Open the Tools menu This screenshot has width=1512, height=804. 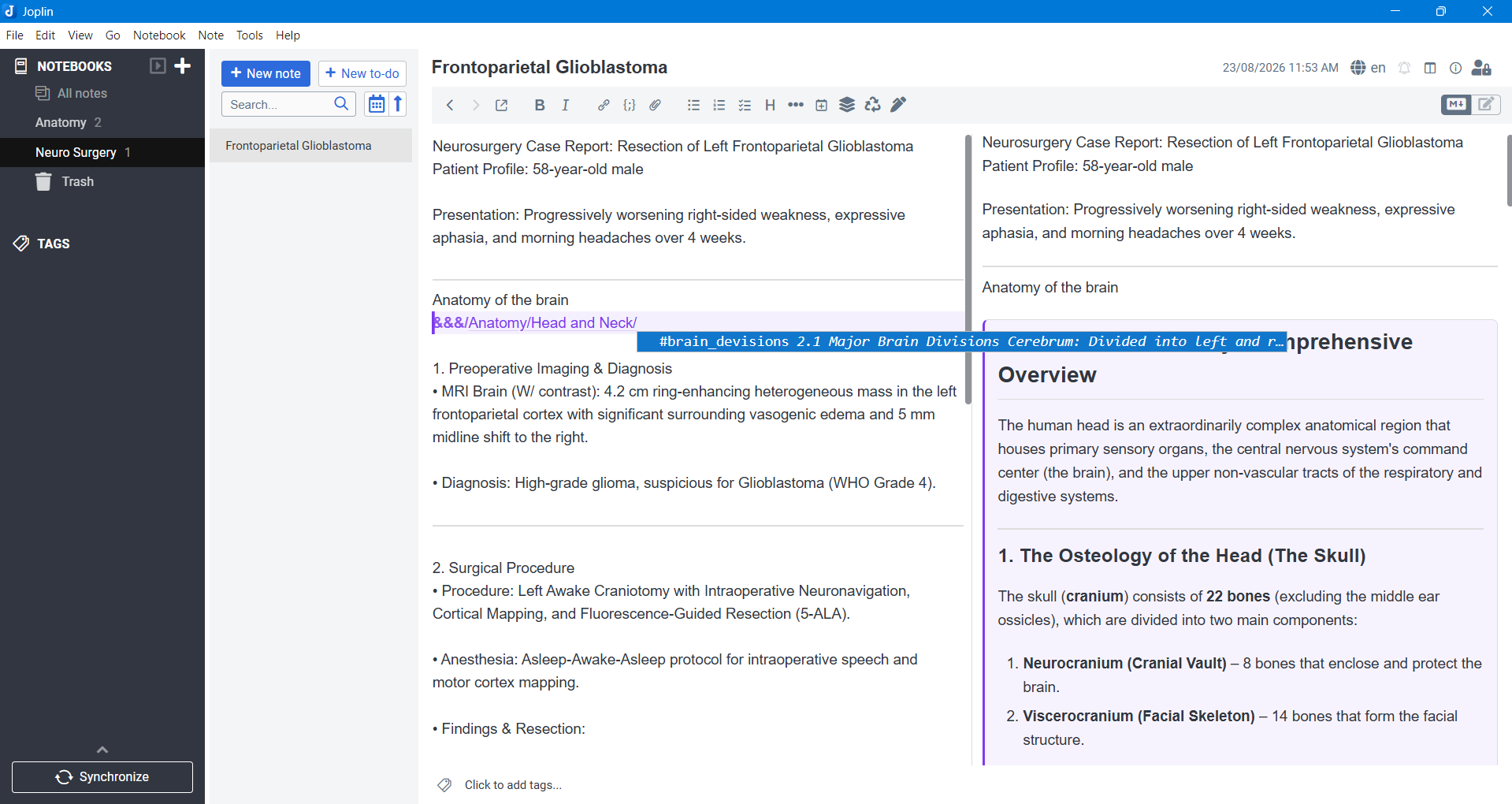point(250,35)
